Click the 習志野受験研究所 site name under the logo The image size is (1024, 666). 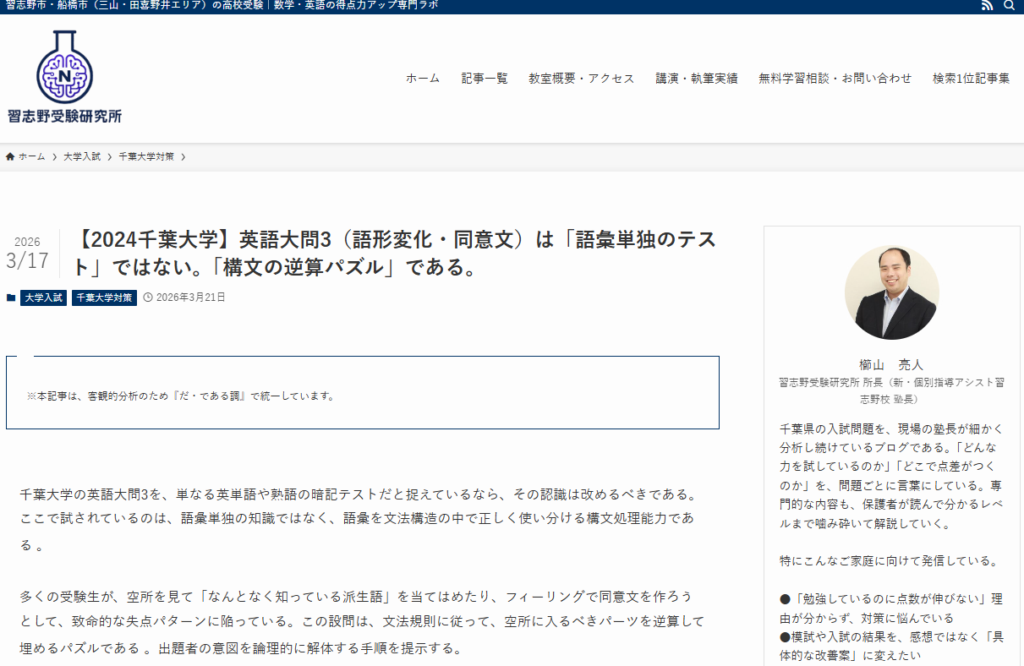click(x=64, y=116)
